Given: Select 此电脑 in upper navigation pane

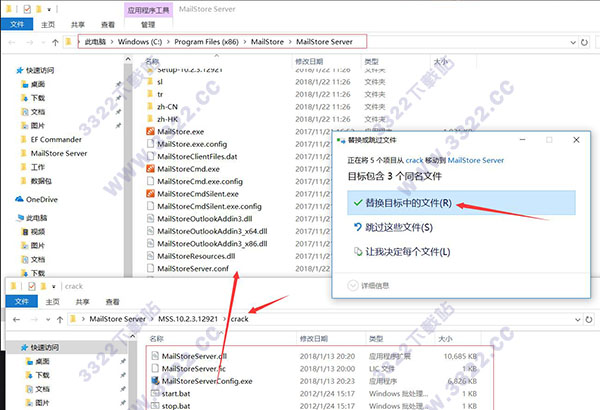Looking at the screenshot, I should click(36, 217).
